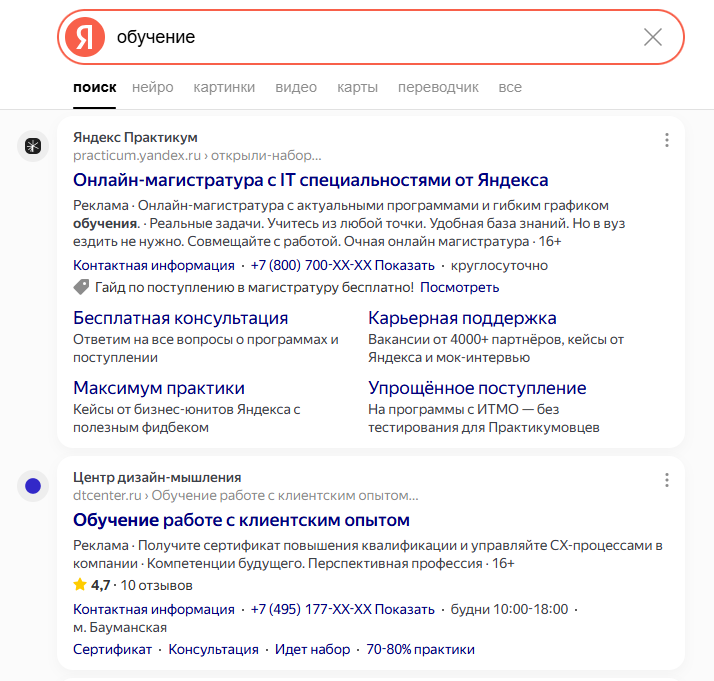Click будни 10:00-18:00 hours text
The width and height of the screenshot is (714, 681).
[509, 610]
